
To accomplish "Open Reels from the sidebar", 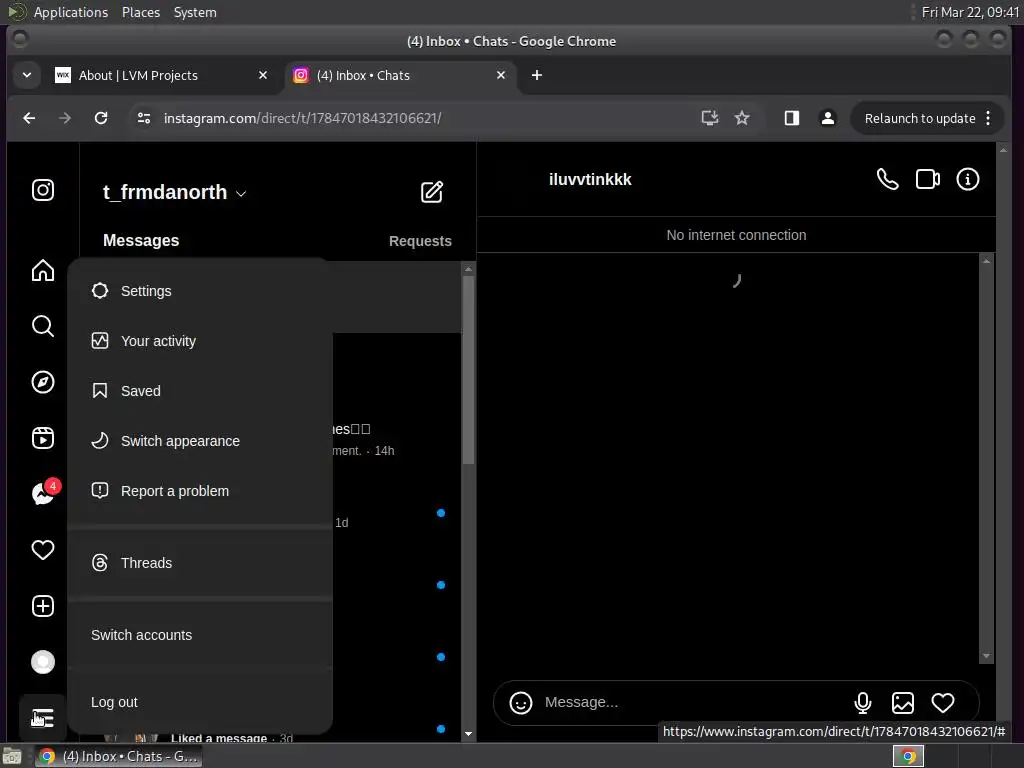I will [x=43, y=438].
